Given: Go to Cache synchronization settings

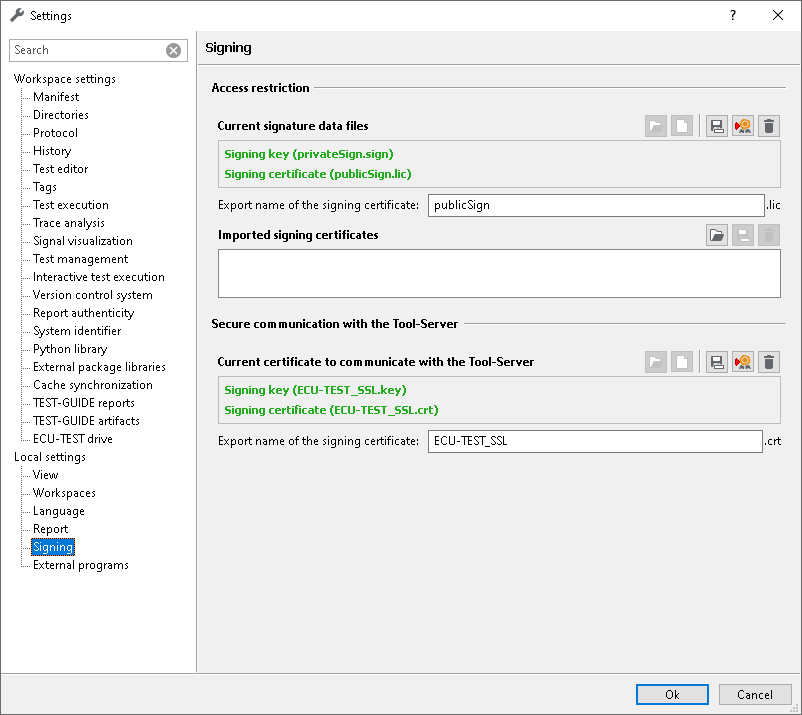Looking at the screenshot, I should 93,385.
